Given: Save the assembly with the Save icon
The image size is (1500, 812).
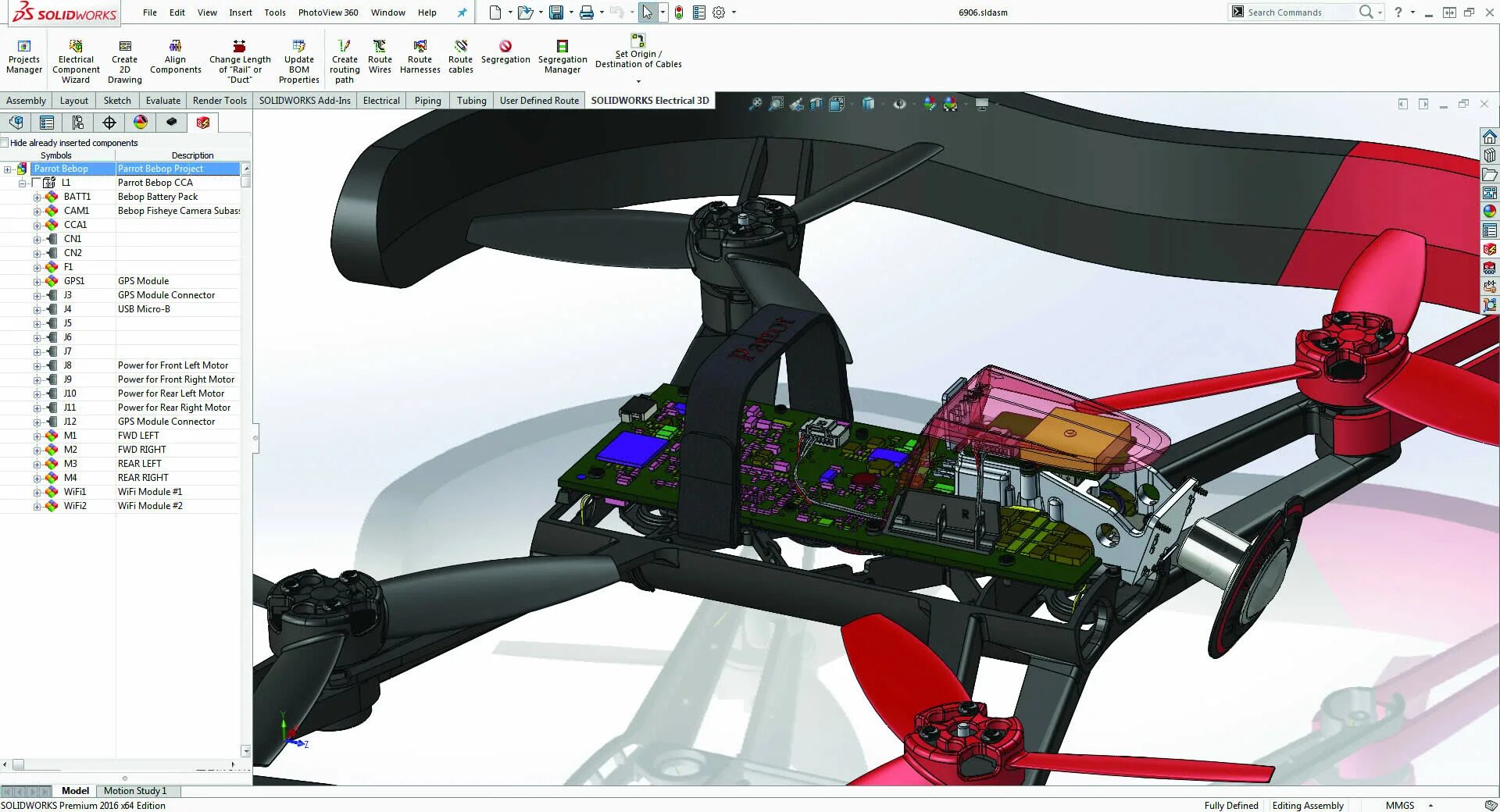Looking at the screenshot, I should click(x=556, y=12).
